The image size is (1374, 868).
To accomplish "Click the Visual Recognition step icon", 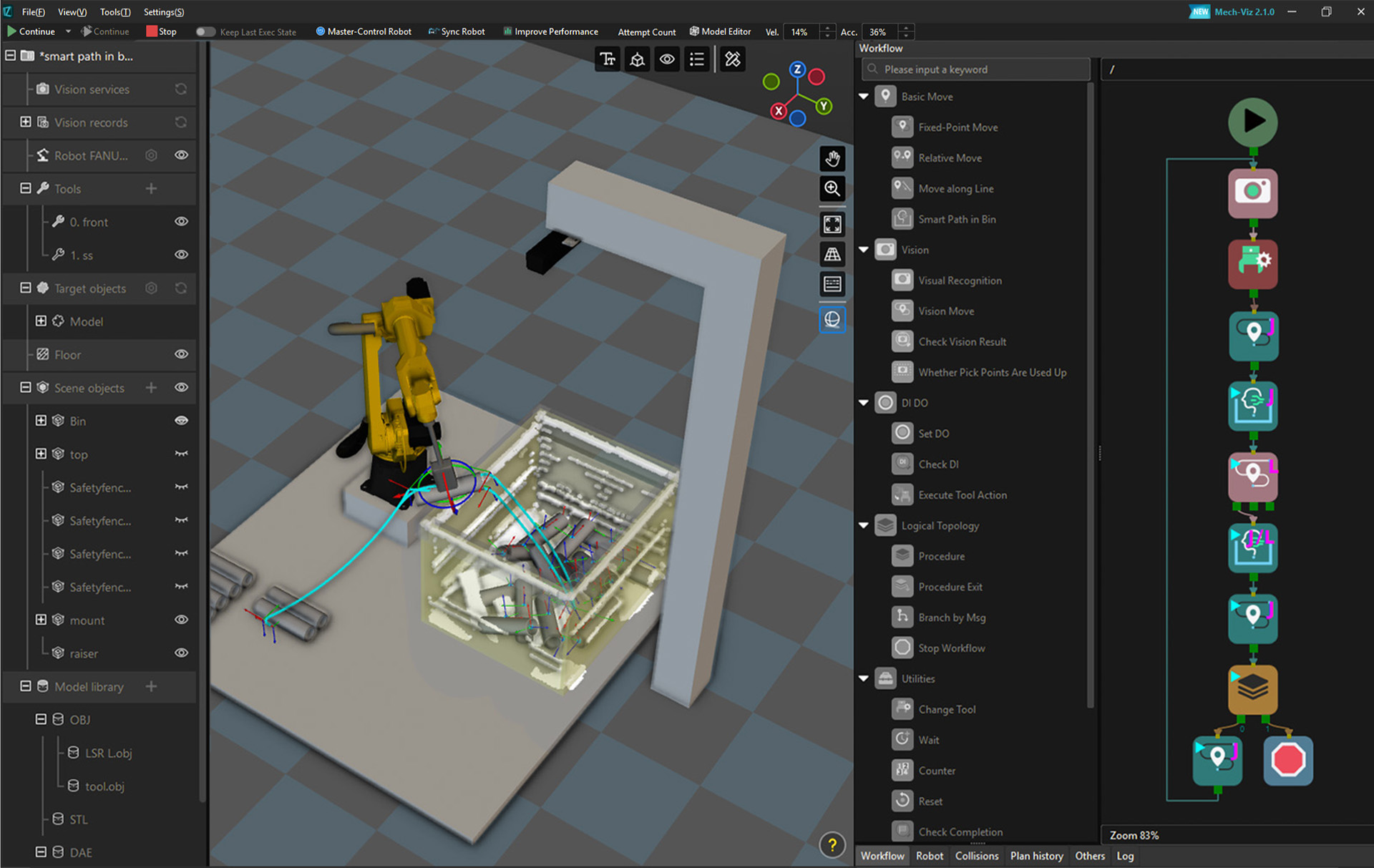I will pyautogui.click(x=902, y=281).
